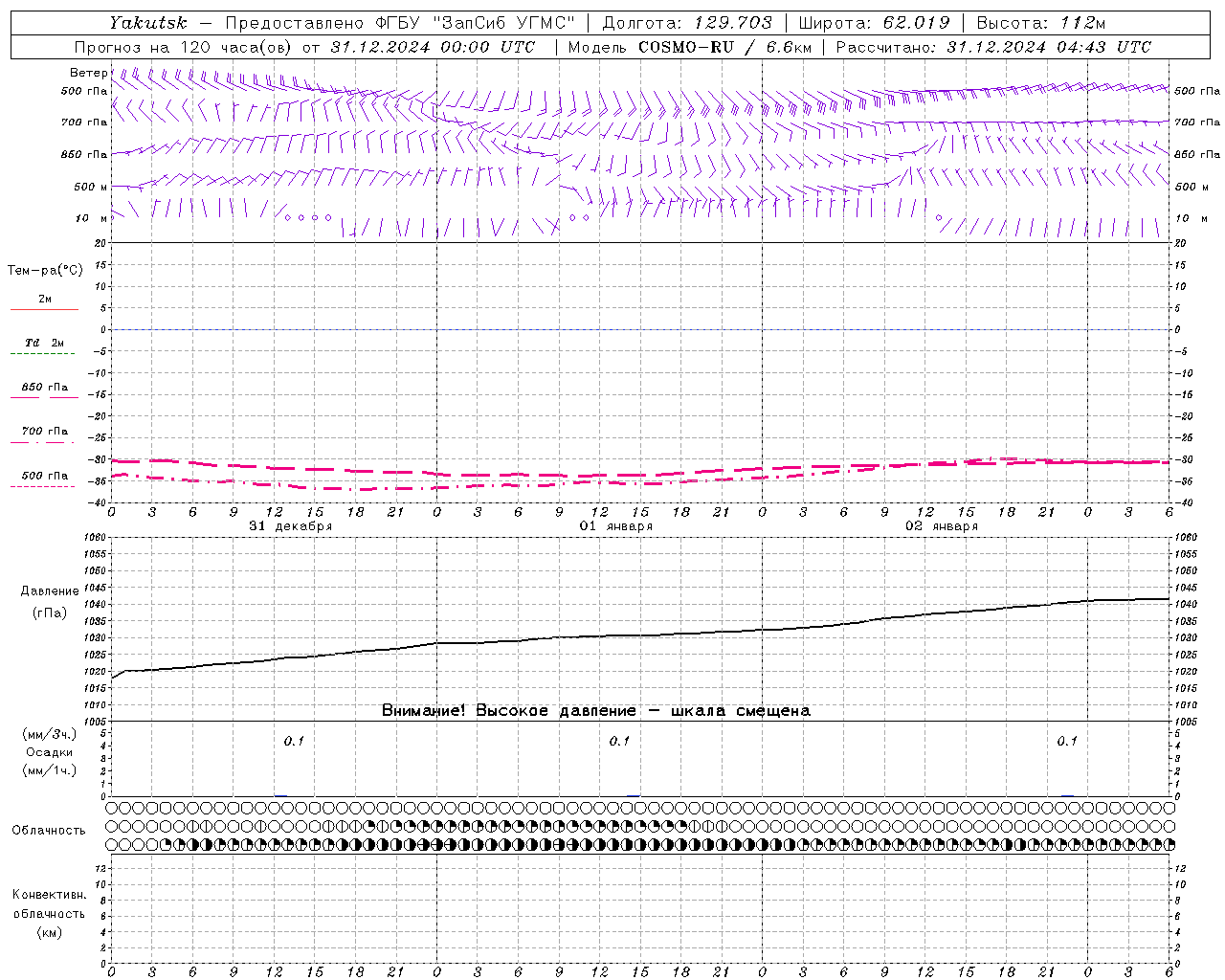Select the "Прогноз на 120 часа(ов)" forecast text
This screenshot has height=980, width=1225.
click(x=185, y=47)
